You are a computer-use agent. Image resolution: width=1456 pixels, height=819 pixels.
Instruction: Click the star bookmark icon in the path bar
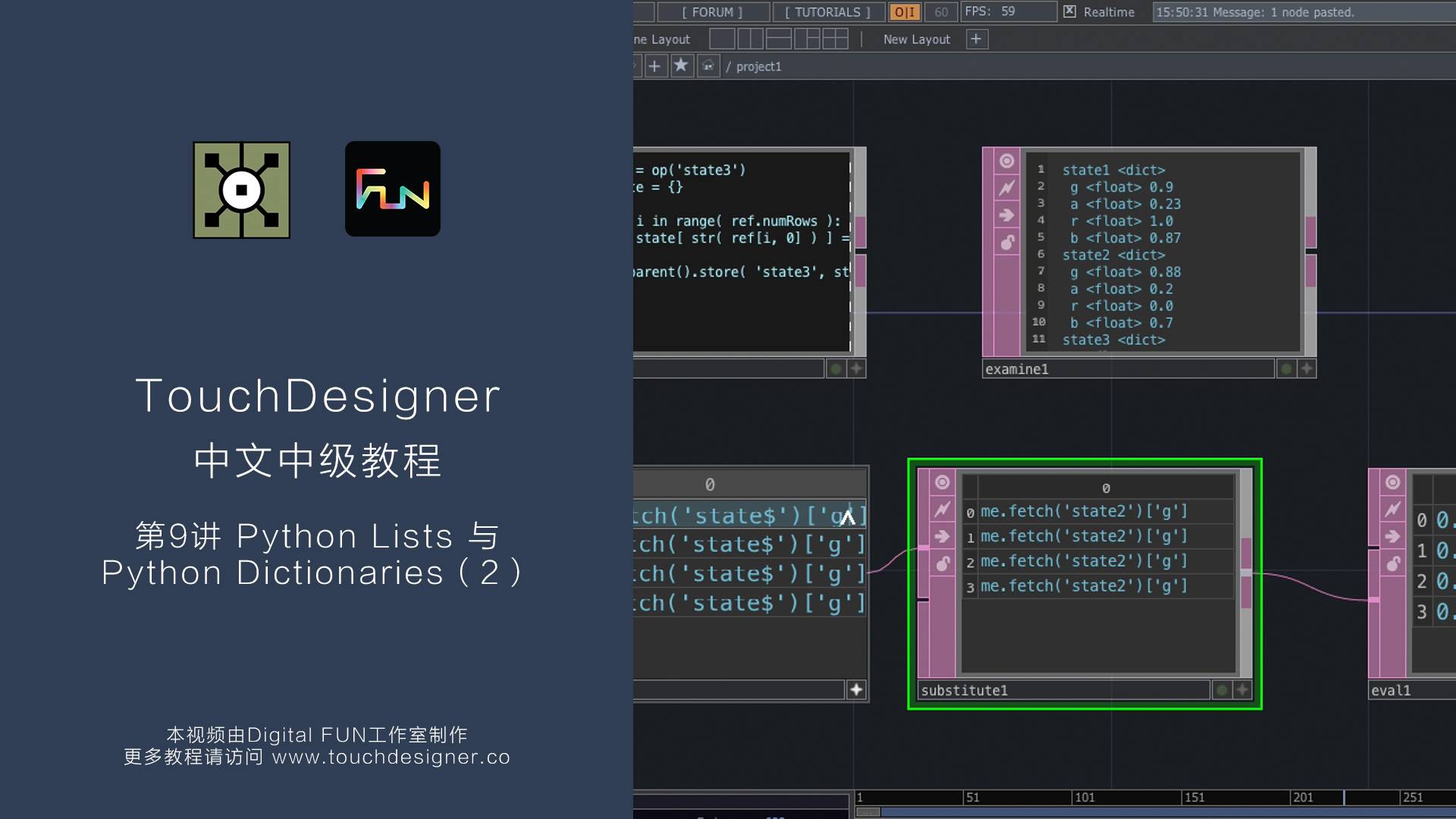pos(681,66)
